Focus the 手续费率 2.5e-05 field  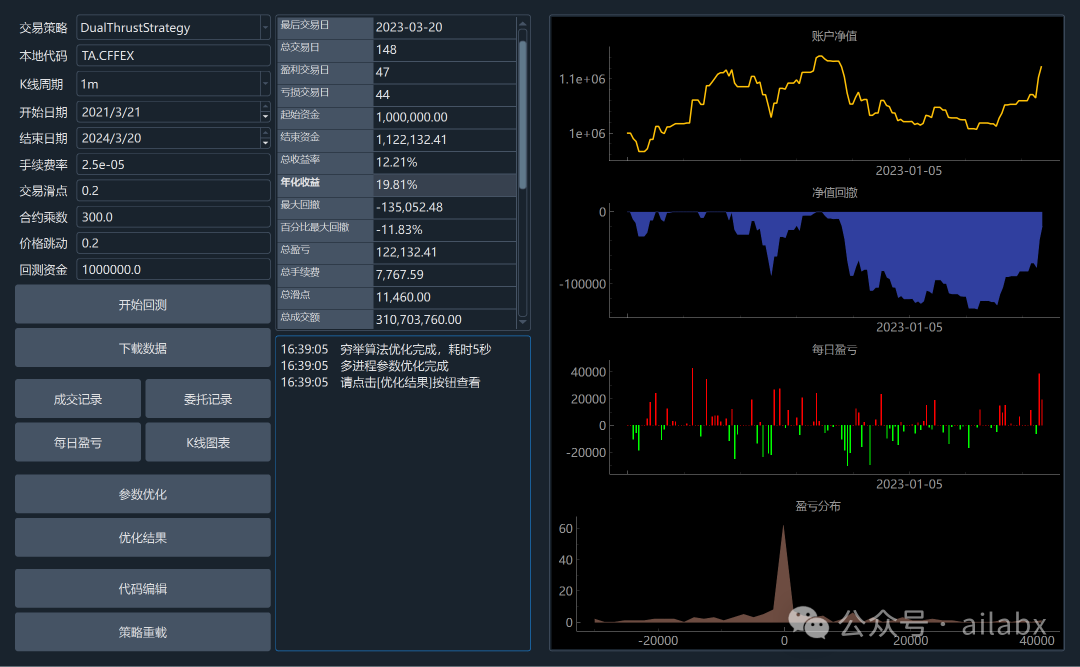click(173, 165)
